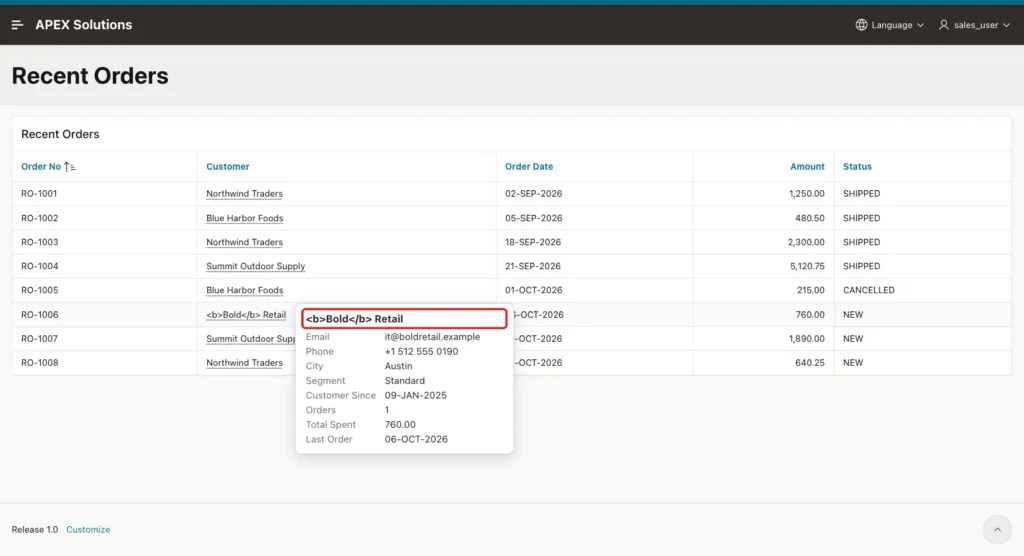
Task: Expand the Language dropdown
Action: [890, 25]
